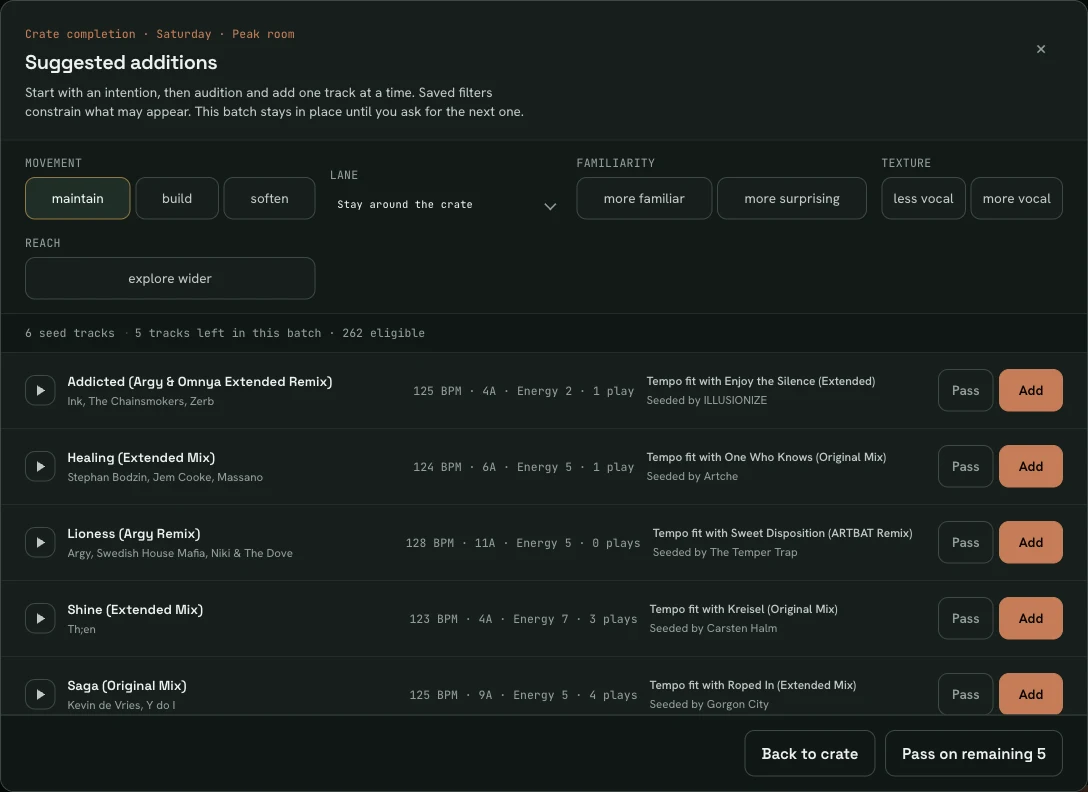Click artists Argy, Swedish House Mafia, Niki & The Dove

(180, 553)
